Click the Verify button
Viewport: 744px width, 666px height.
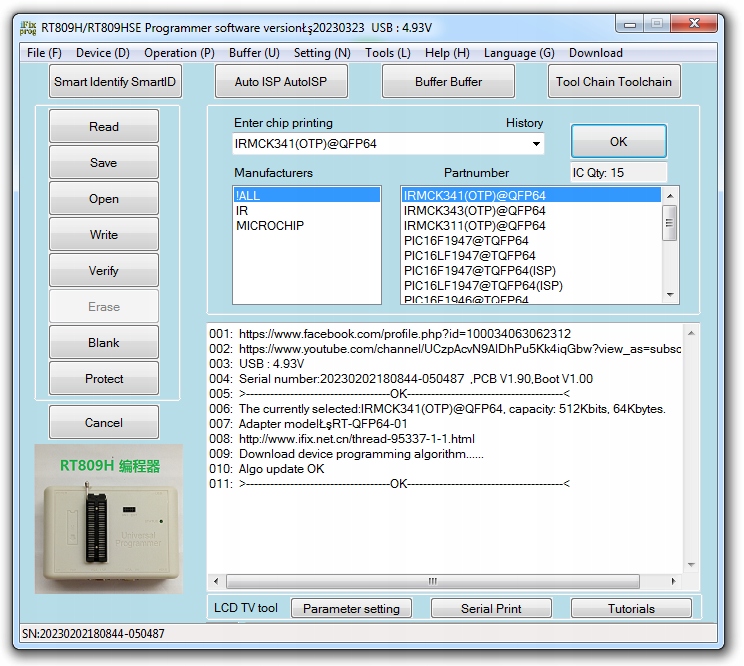tap(104, 271)
